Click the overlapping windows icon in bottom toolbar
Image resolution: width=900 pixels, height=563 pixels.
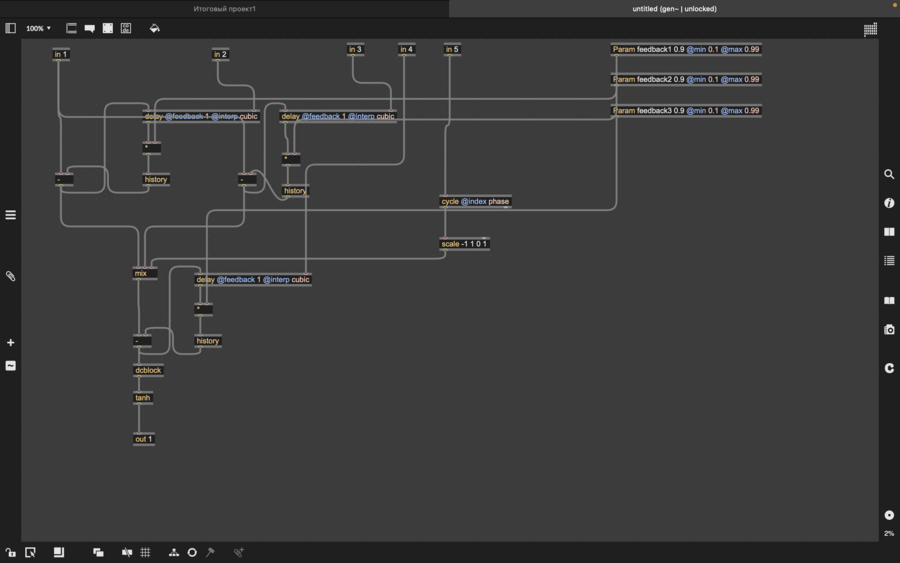pos(98,552)
